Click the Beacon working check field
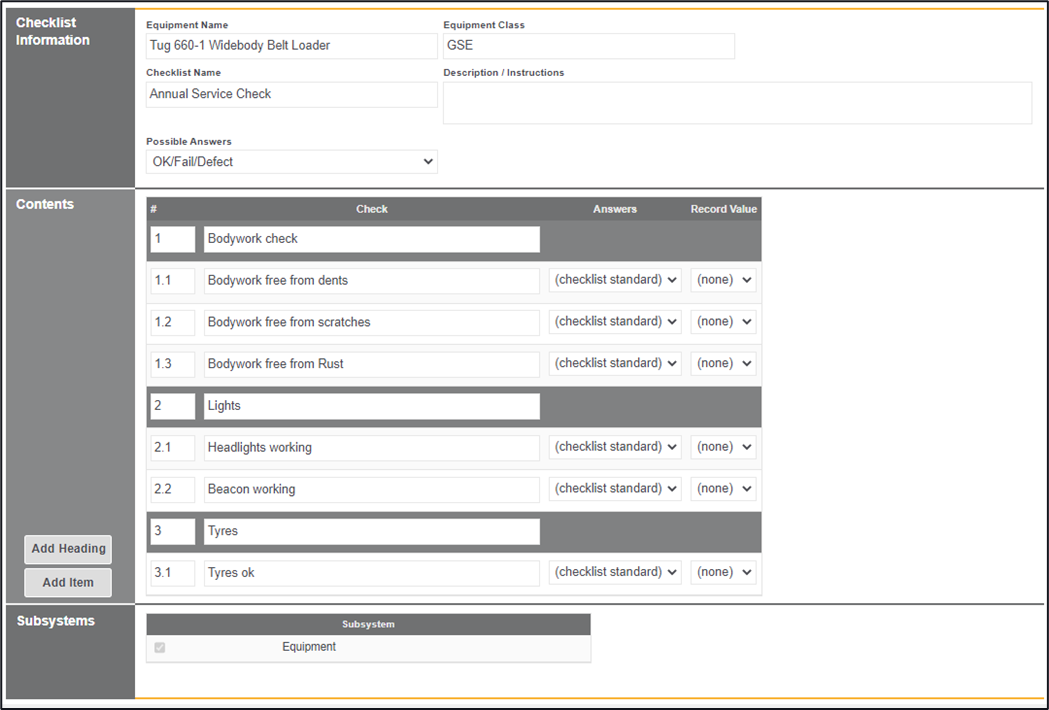 [x=371, y=489]
